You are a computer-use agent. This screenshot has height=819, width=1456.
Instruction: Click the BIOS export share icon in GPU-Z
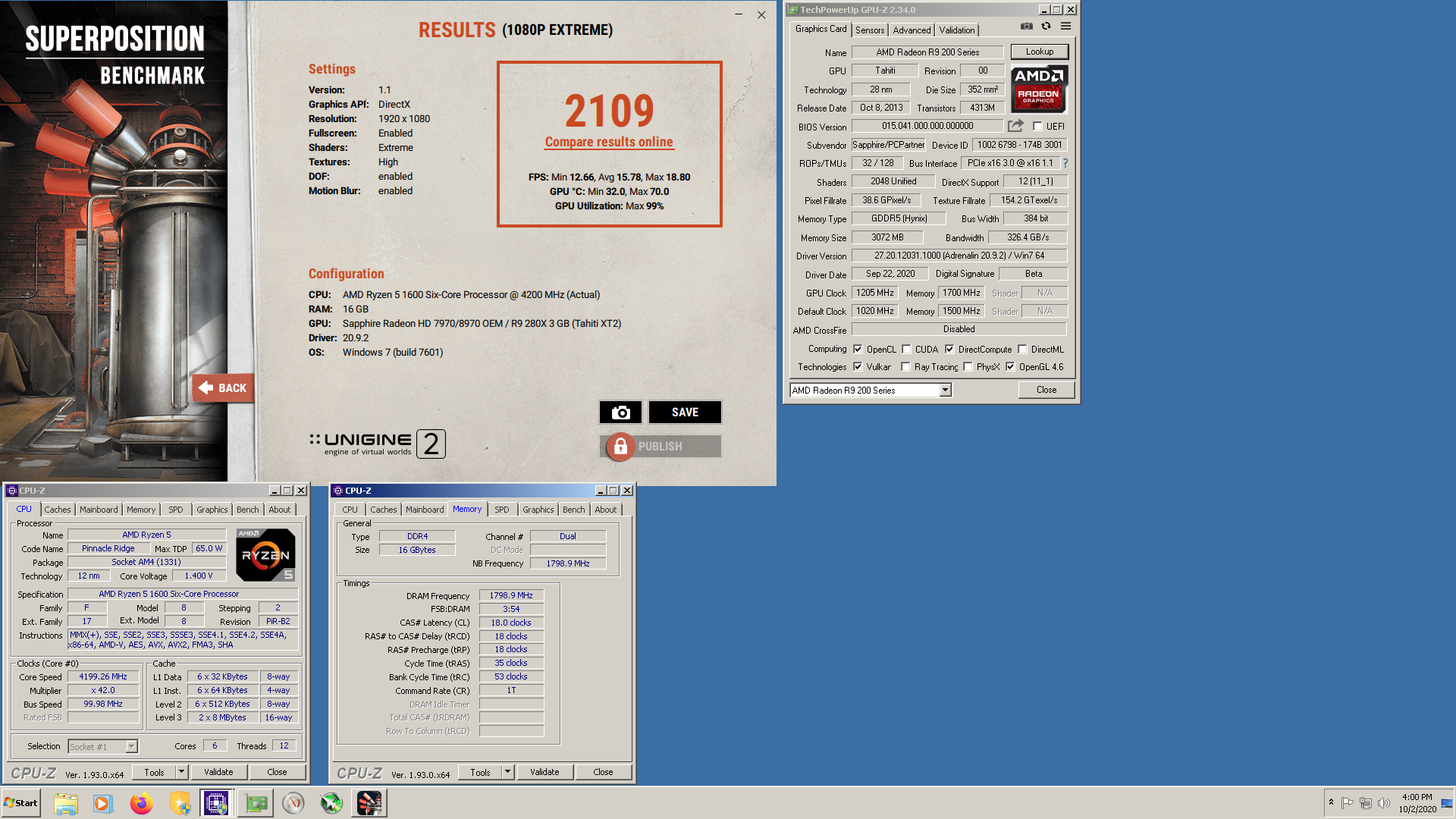coord(1016,126)
